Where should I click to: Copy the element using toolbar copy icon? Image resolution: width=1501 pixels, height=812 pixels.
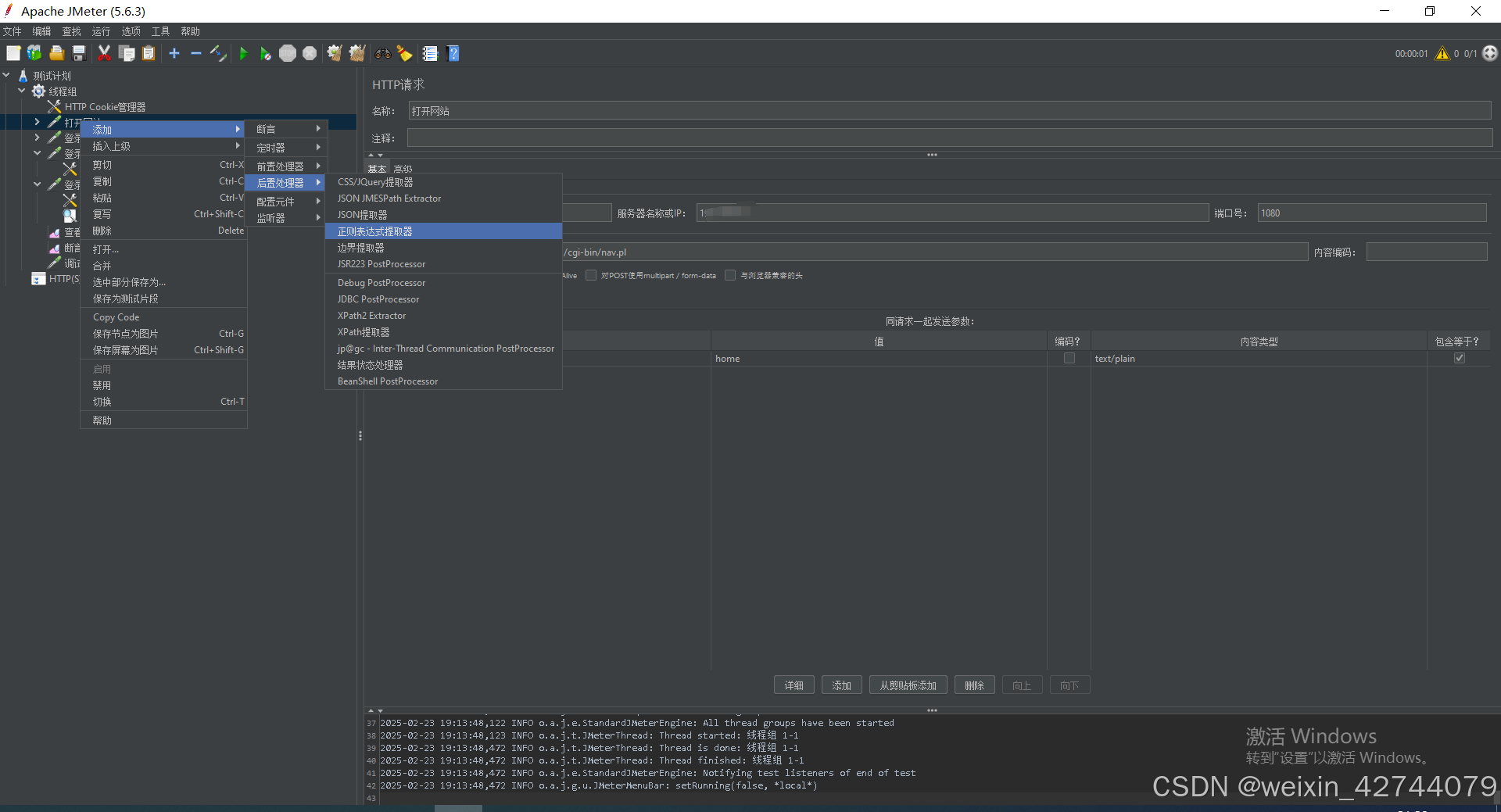[x=127, y=53]
